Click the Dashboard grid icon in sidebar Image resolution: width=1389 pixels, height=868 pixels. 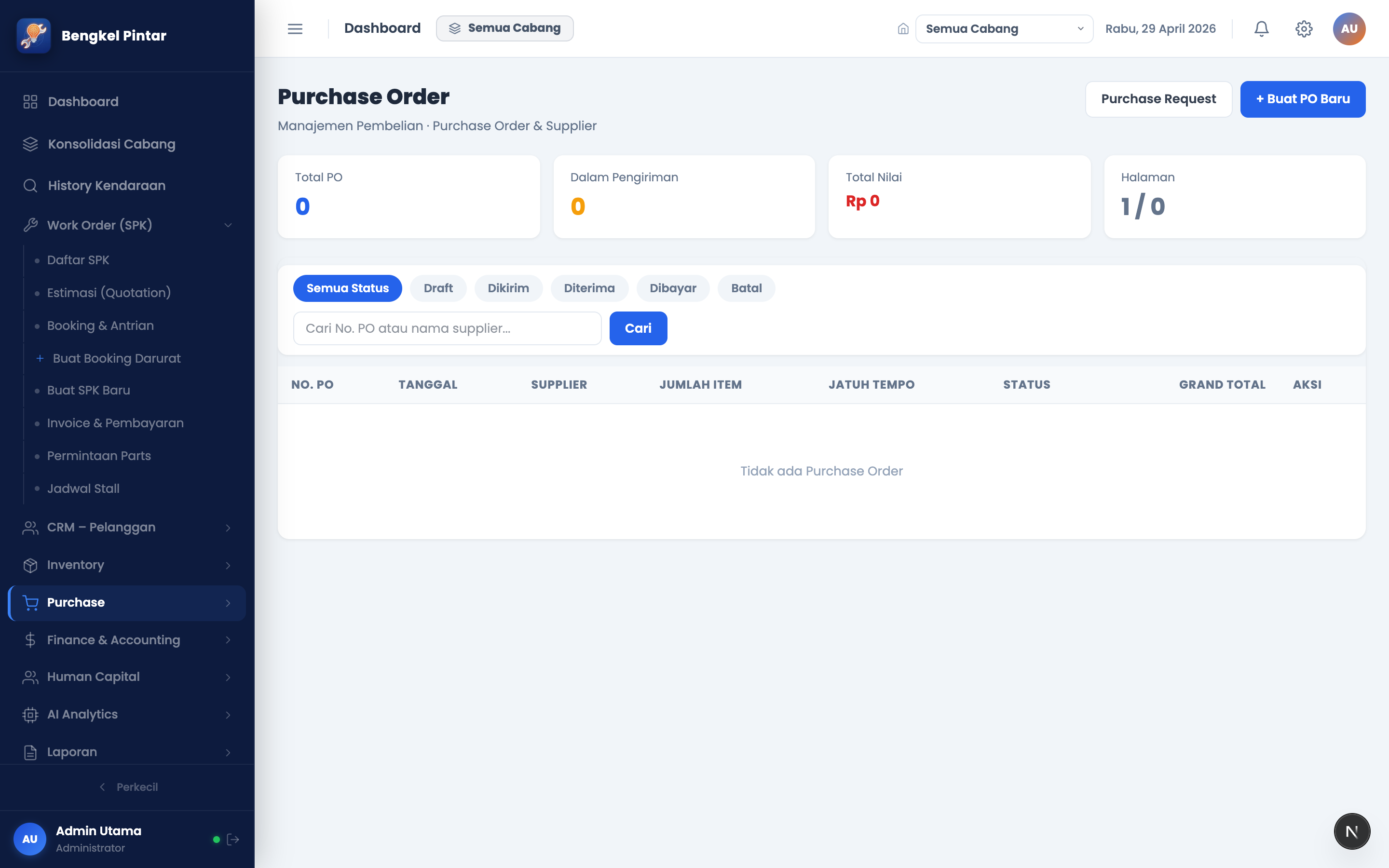coord(30,102)
